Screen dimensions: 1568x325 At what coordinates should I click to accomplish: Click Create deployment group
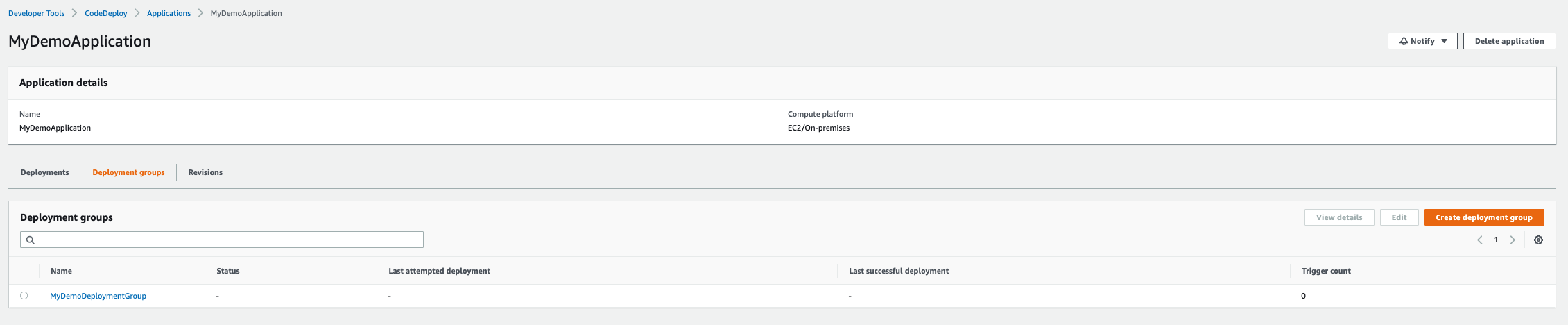click(x=1483, y=218)
